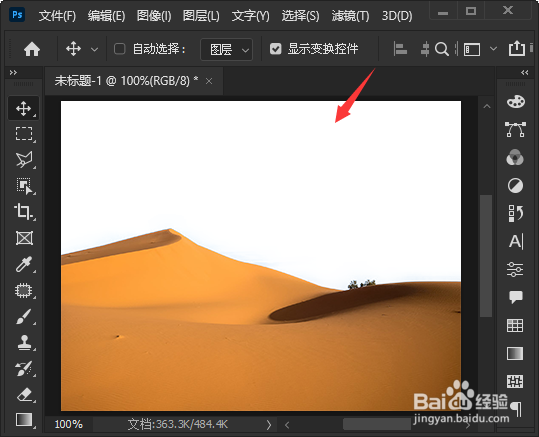Select the Eyedropper tool

[24, 264]
